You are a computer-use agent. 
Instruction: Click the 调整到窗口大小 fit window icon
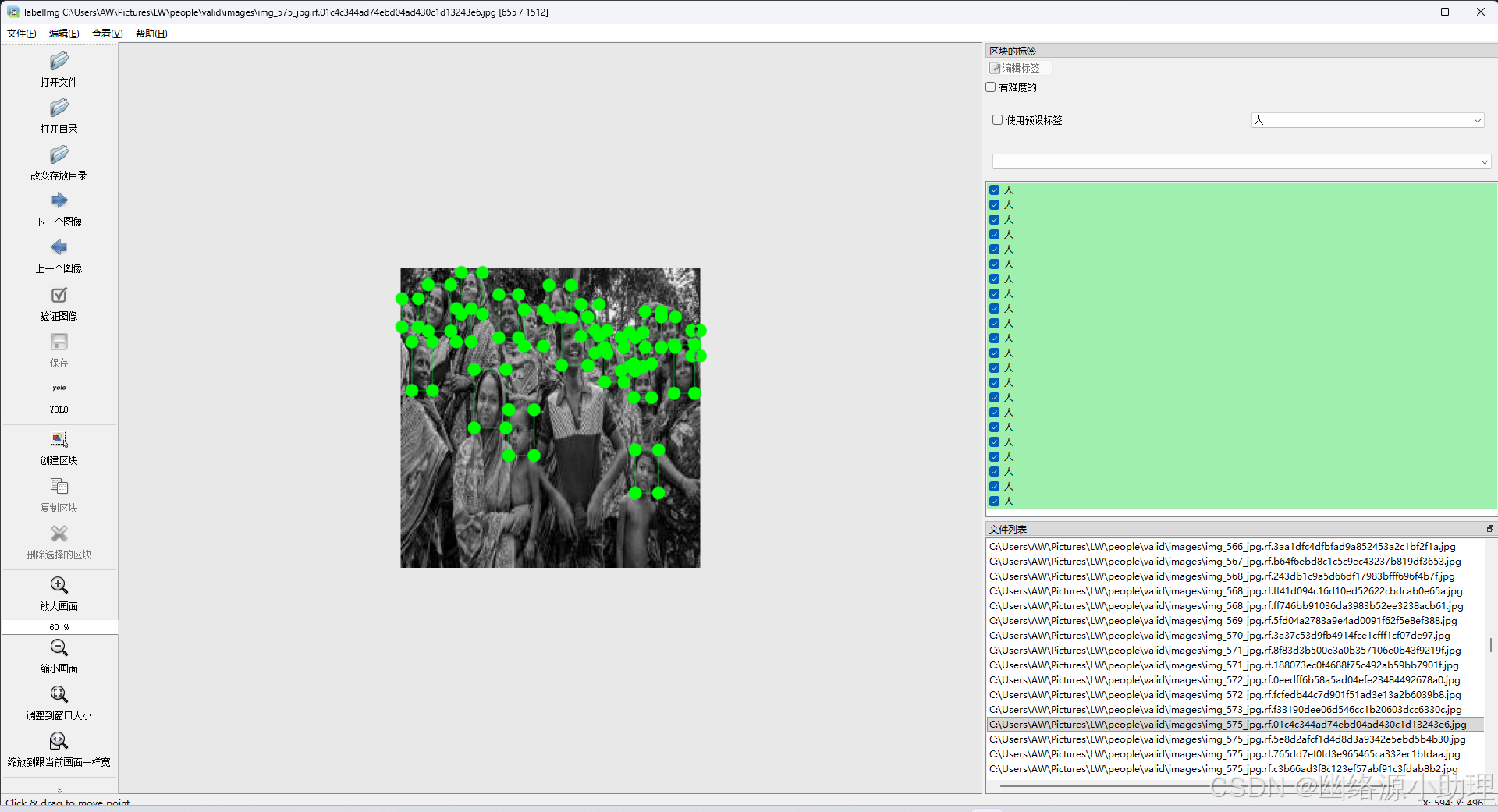pyautogui.click(x=59, y=694)
